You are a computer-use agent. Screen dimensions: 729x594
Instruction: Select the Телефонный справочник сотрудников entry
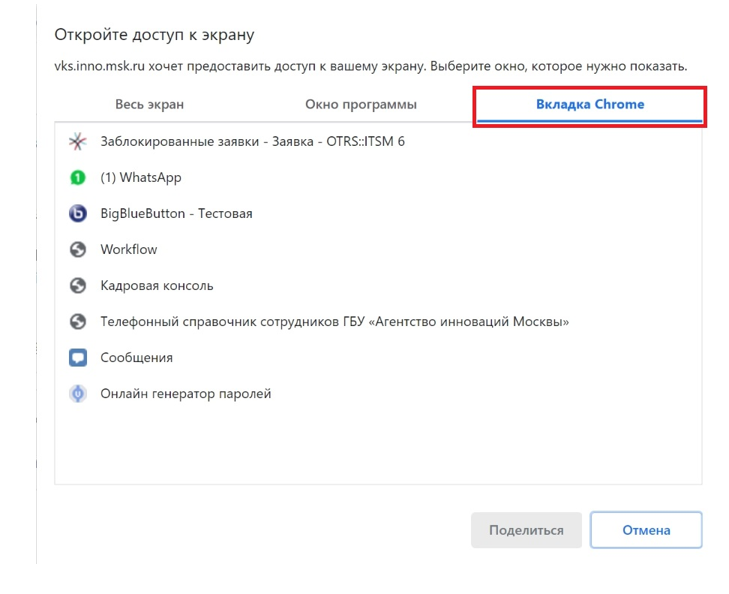click(x=334, y=322)
